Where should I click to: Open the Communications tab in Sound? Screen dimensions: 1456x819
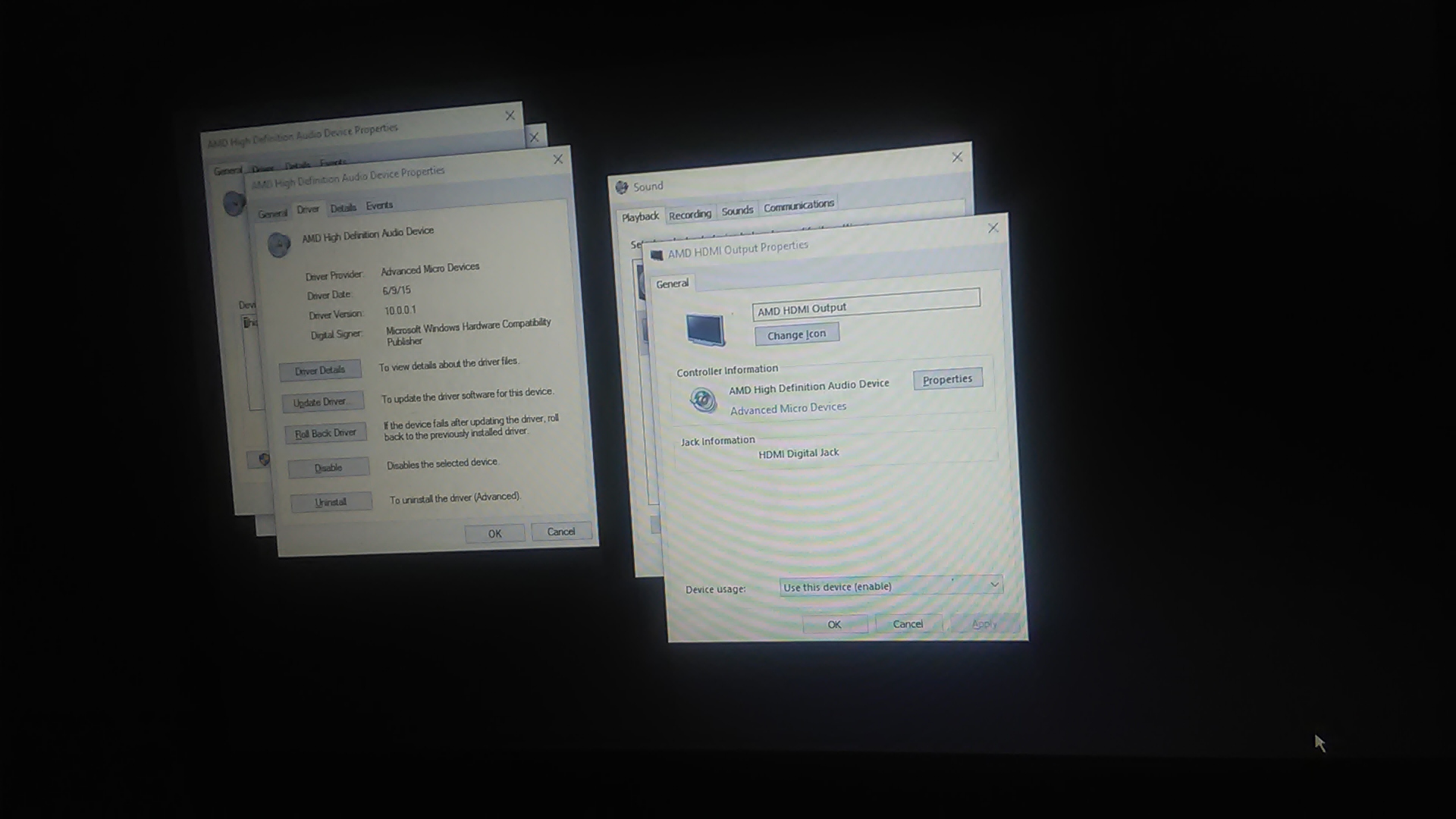coord(799,206)
